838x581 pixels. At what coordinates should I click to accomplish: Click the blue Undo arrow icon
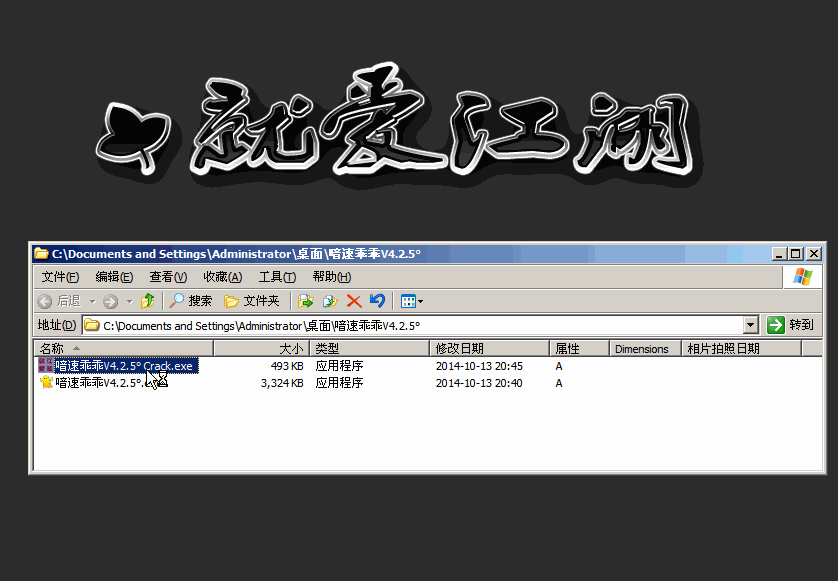tap(377, 301)
